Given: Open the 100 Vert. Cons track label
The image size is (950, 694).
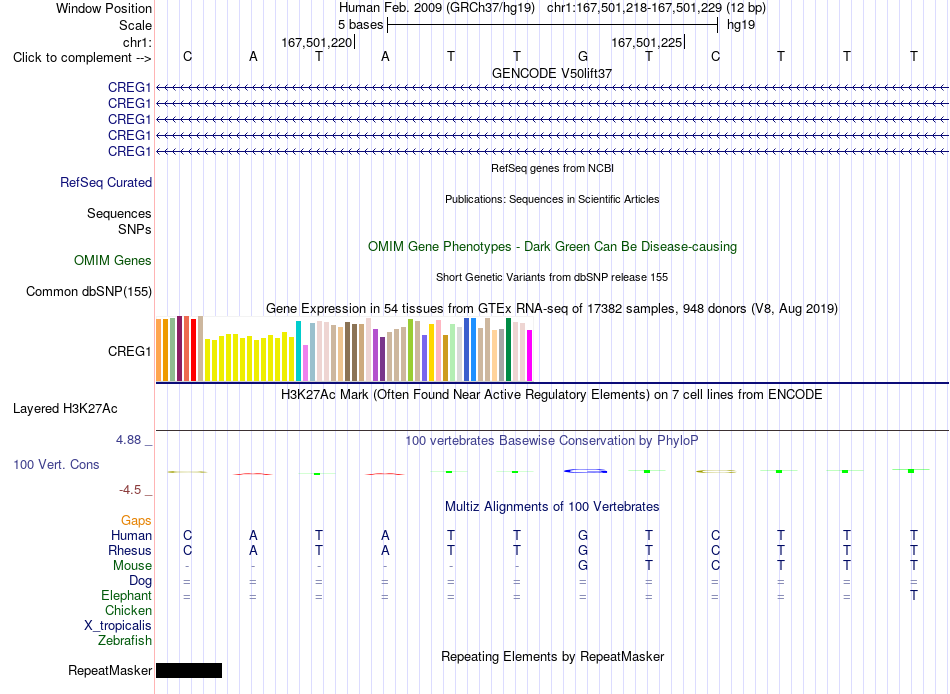Looking at the screenshot, I should pos(56,464).
